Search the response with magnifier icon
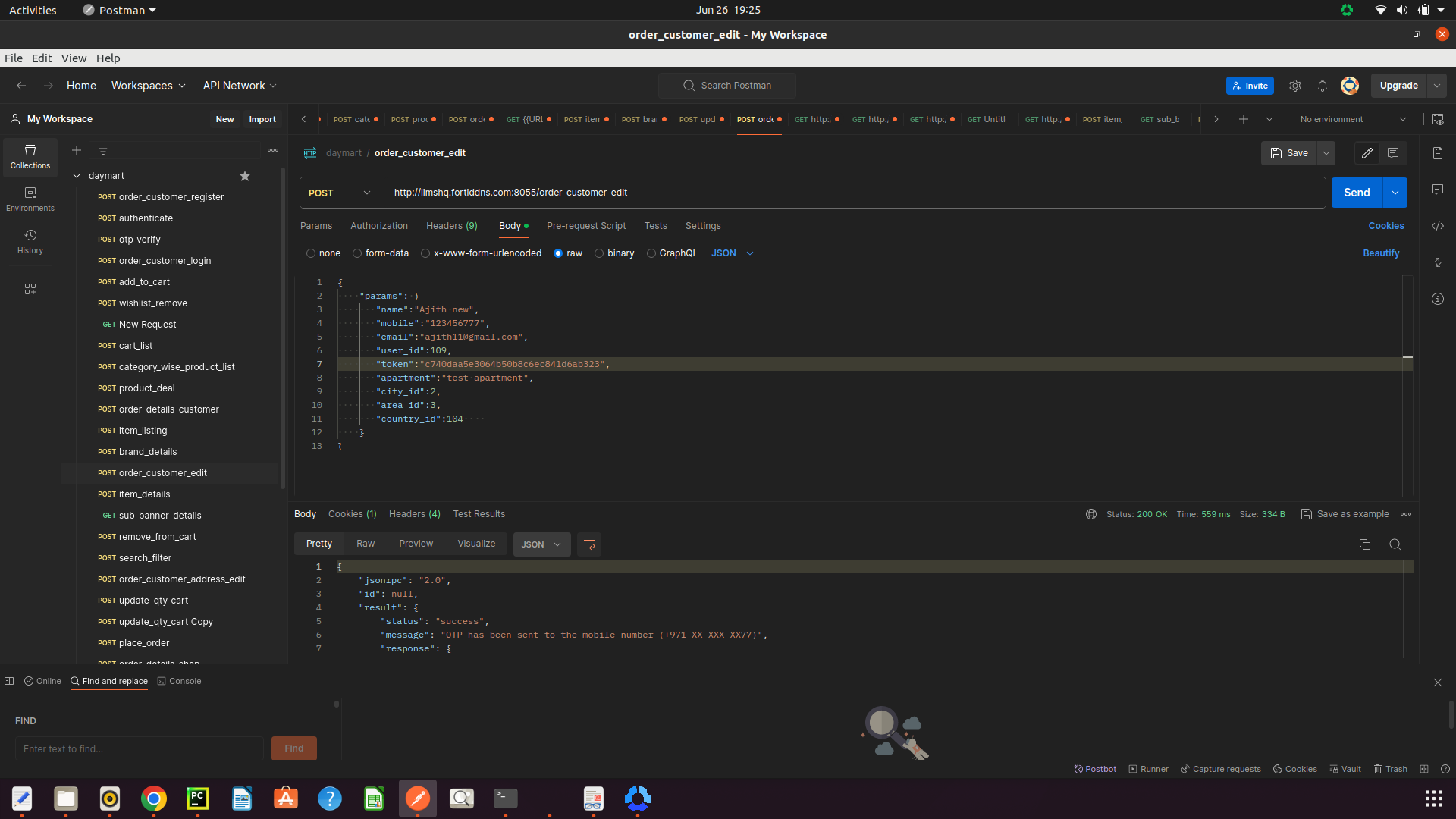Viewport: 1456px width, 819px height. 1395,544
